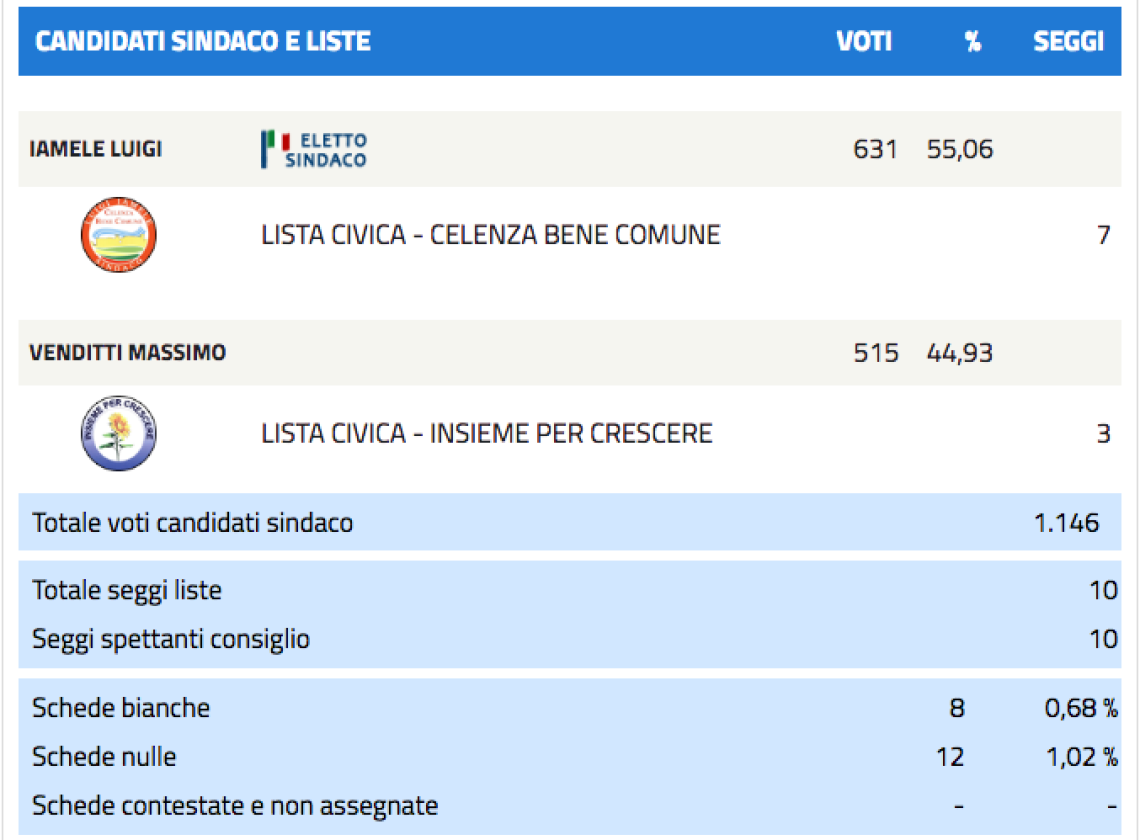Click the Candidati Sindaco e Liste heading
The width and height of the screenshot is (1139, 840).
[x=203, y=41]
